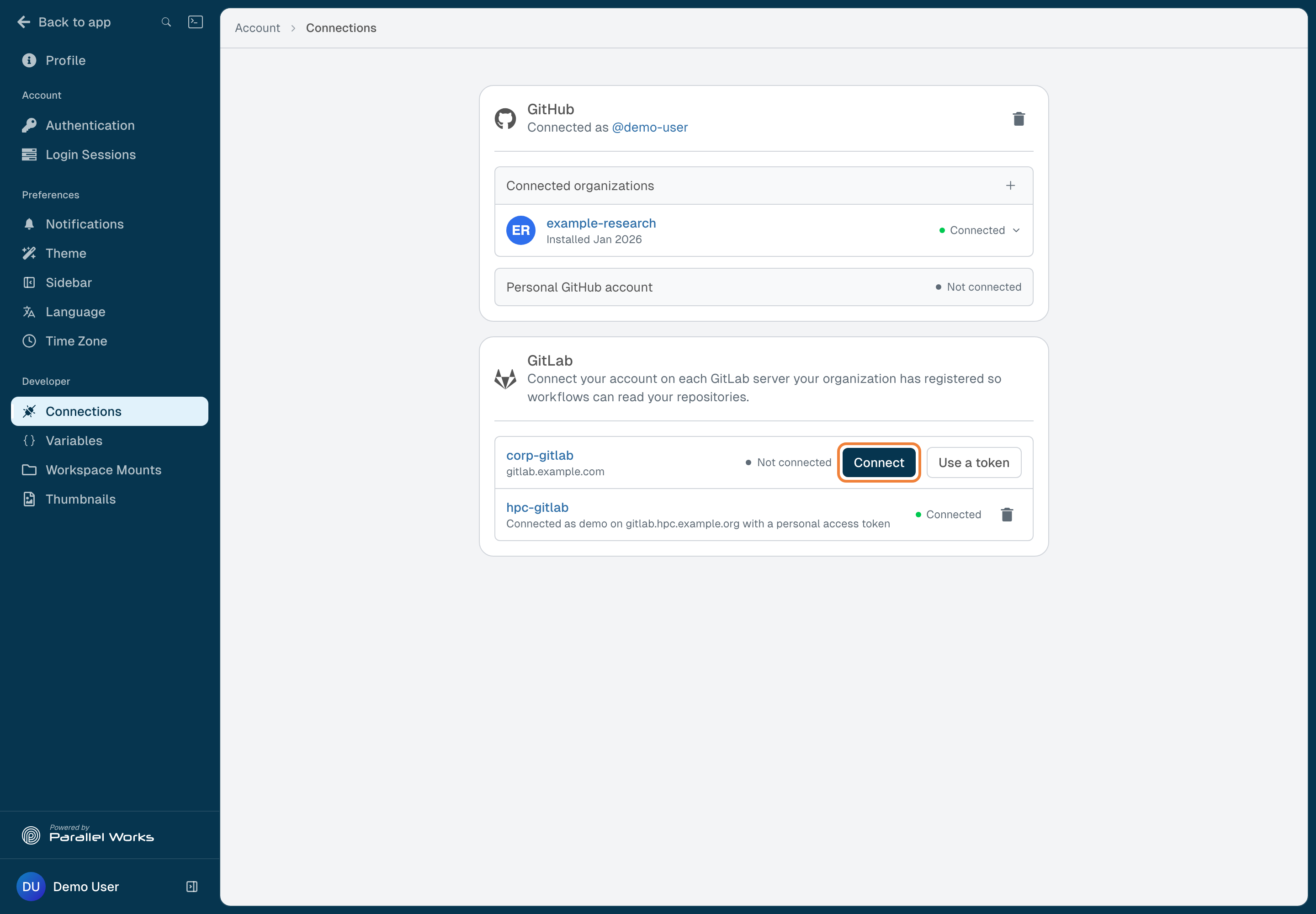Open the Workspace Mounts page
The image size is (1316, 914).
pyautogui.click(x=109, y=470)
